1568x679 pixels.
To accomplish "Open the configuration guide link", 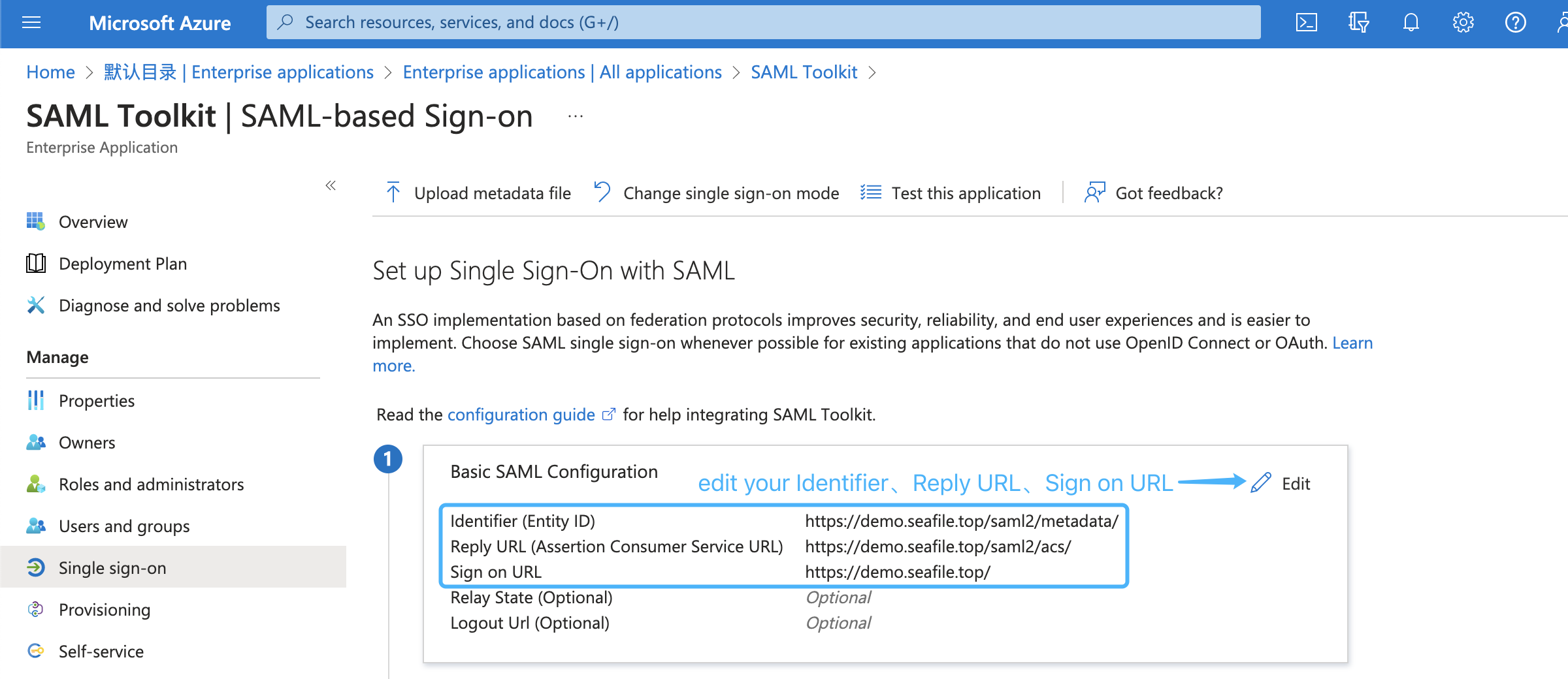I will [x=521, y=414].
